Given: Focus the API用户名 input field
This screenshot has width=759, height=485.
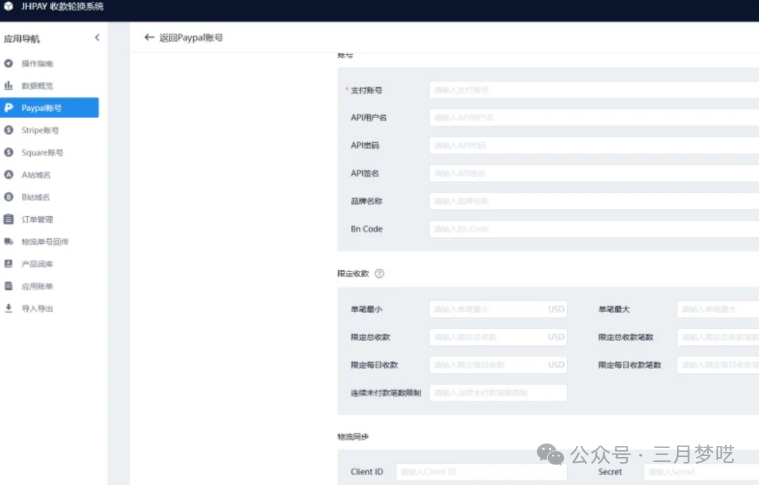Looking at the screenshot, I should (x=594, y=118).
